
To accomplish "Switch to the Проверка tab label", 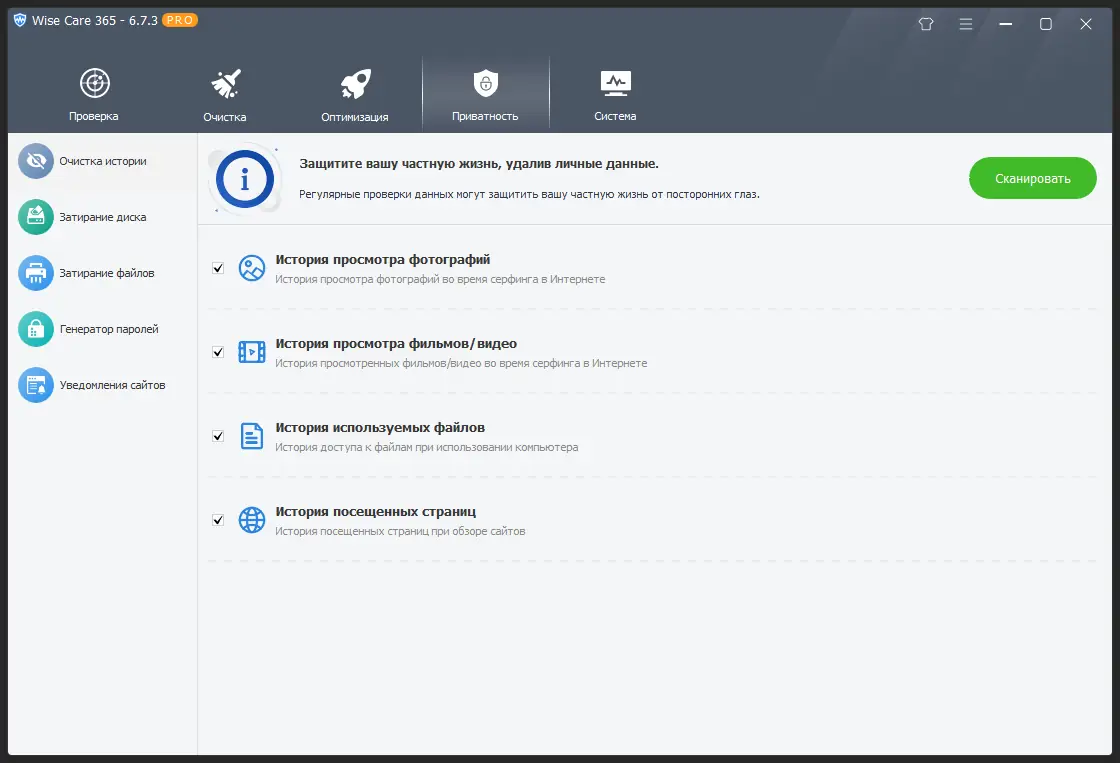I will [94, 116].
